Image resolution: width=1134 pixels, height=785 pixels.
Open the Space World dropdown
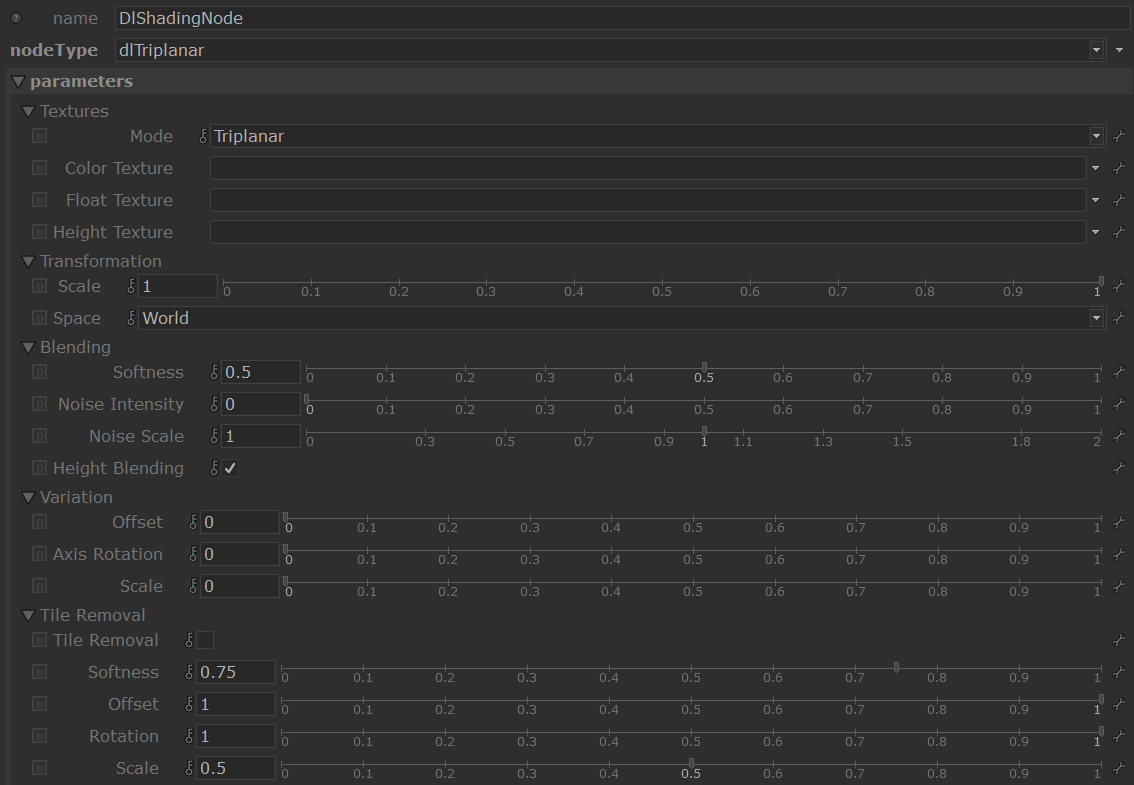tap(1097, 318)
